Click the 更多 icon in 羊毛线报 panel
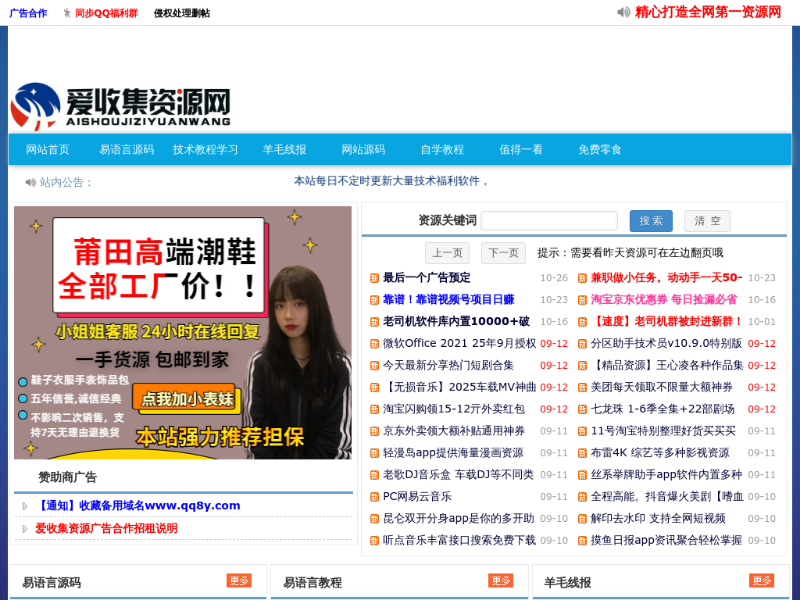This screenshot has height=600, width=800. pyautogui.click(x=761, y=581)
